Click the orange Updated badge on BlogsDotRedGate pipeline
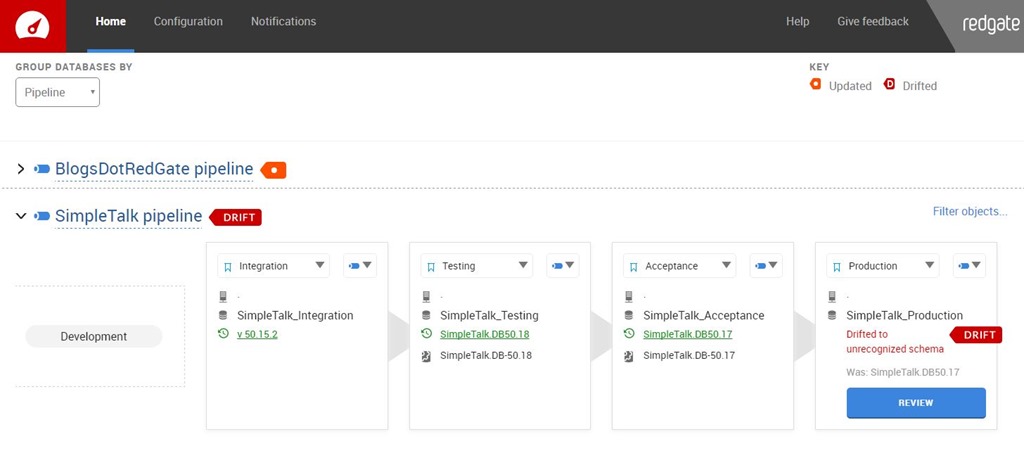The height and width of the screenshot is (458, 1024). click(x=274, y=170)
